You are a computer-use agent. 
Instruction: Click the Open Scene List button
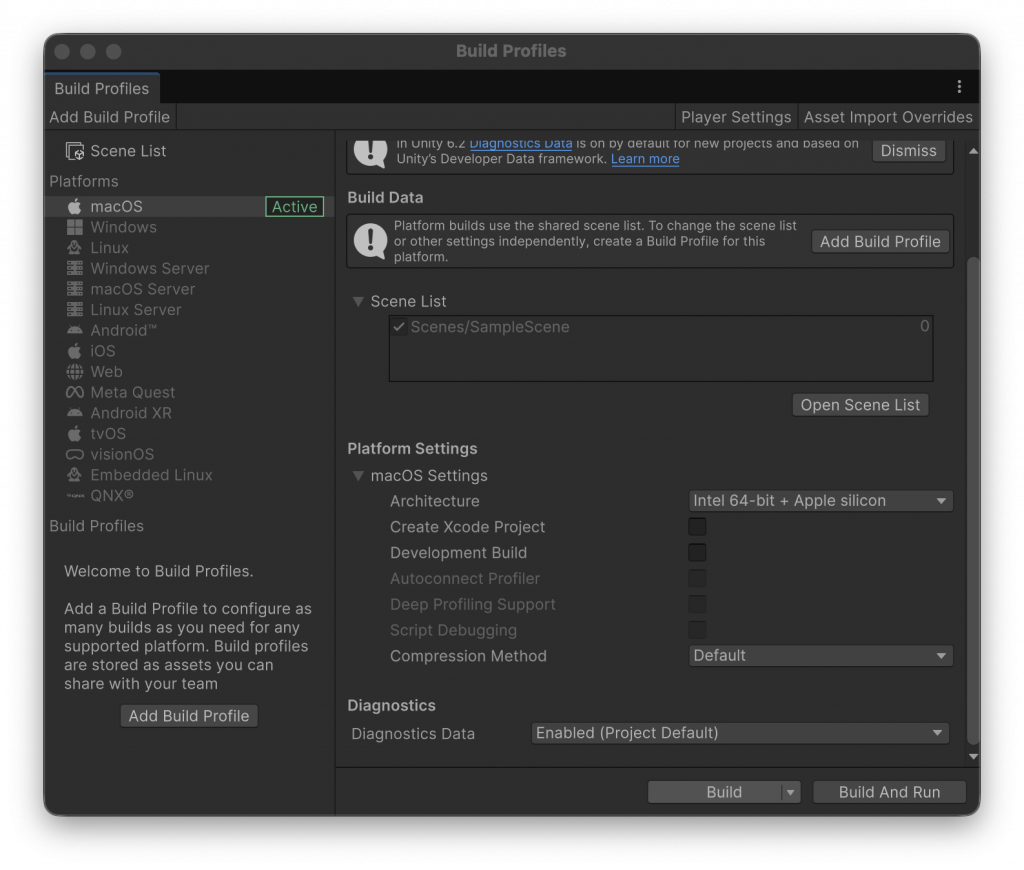[x=860, y=405]
